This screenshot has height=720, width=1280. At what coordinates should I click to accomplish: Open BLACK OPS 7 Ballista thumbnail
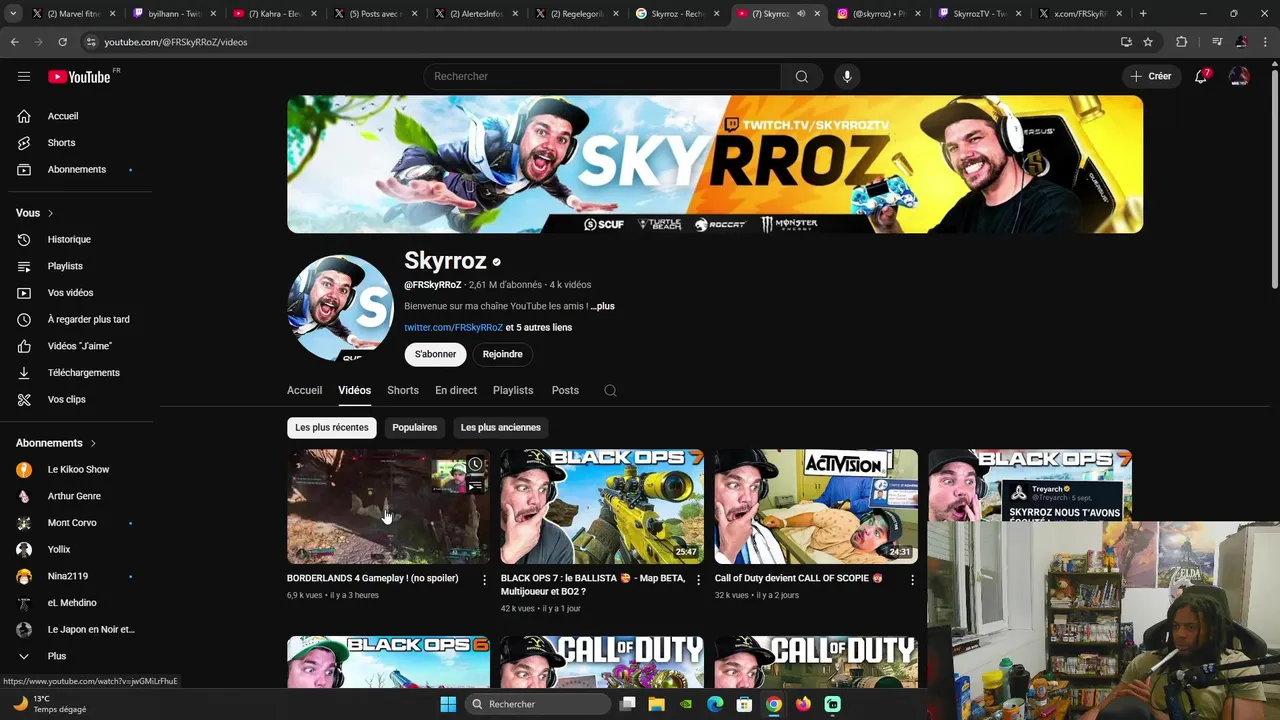(602, 507)
